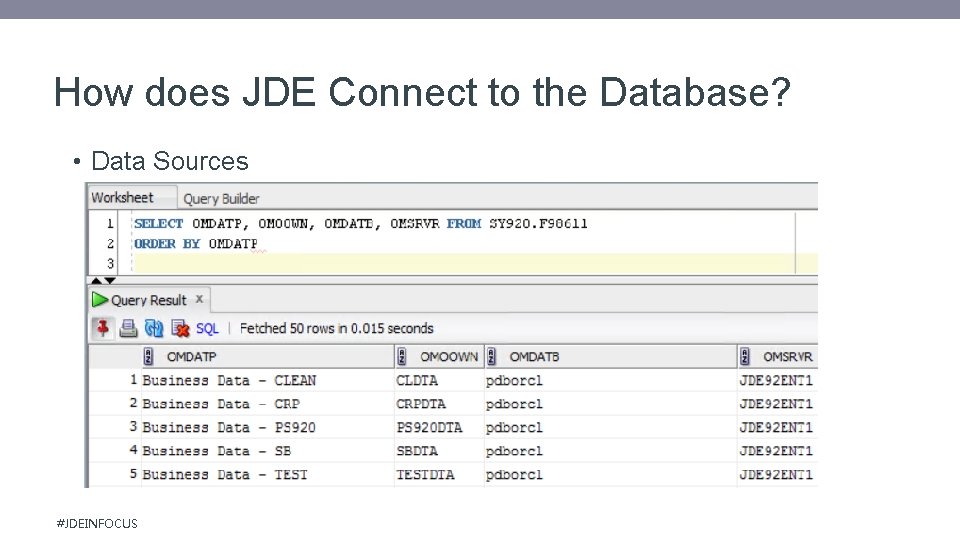The width and height of the screenshot is (960, 540).
Task: Click the OMDATB column header
Action: [534, 357]
